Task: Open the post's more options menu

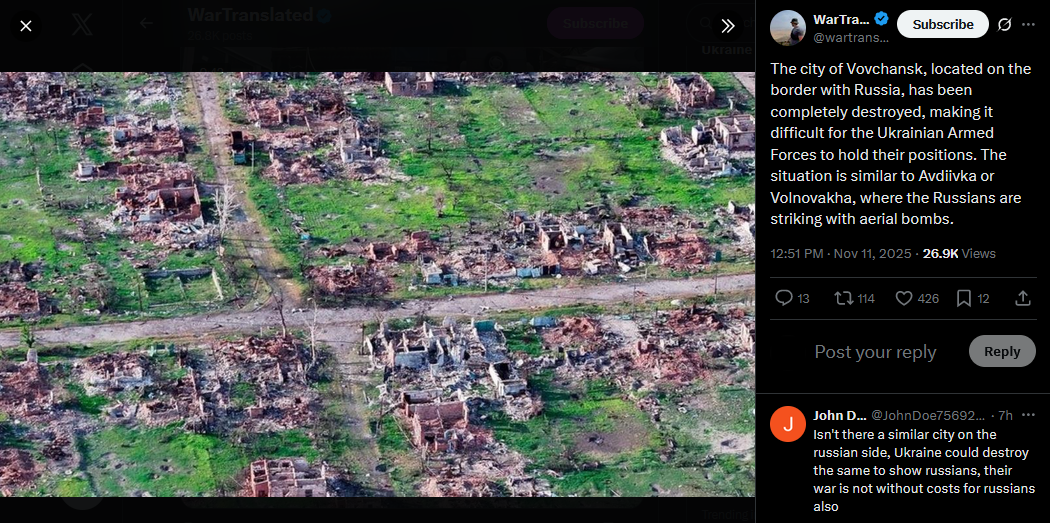Action: 1029,25
